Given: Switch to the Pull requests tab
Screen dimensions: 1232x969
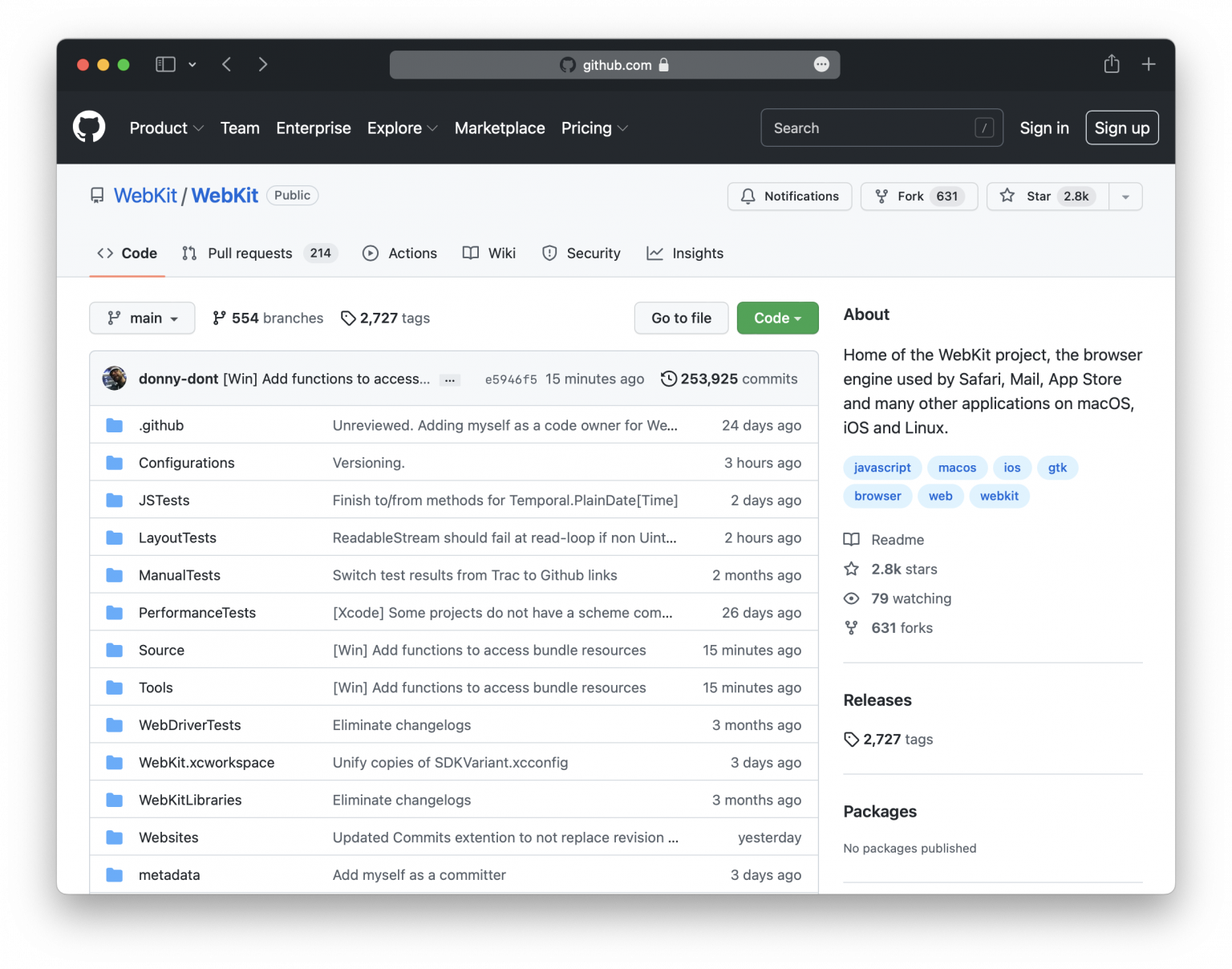Looking at the screenshot, I should pyautogui.click(x=249, y=253).
